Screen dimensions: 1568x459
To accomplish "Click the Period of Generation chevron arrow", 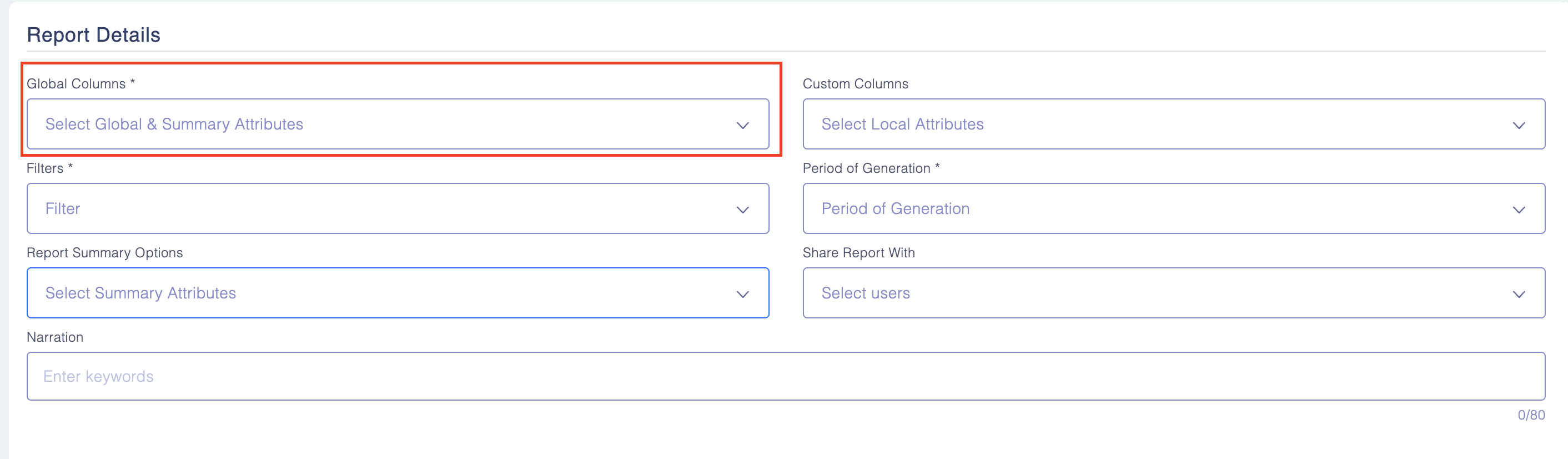I will click(1518, 209).
